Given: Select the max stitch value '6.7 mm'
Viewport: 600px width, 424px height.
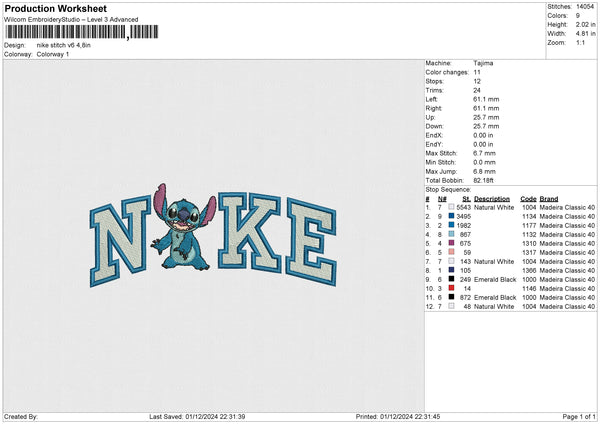Looking at the screenshot, I should tap(484, 153).
